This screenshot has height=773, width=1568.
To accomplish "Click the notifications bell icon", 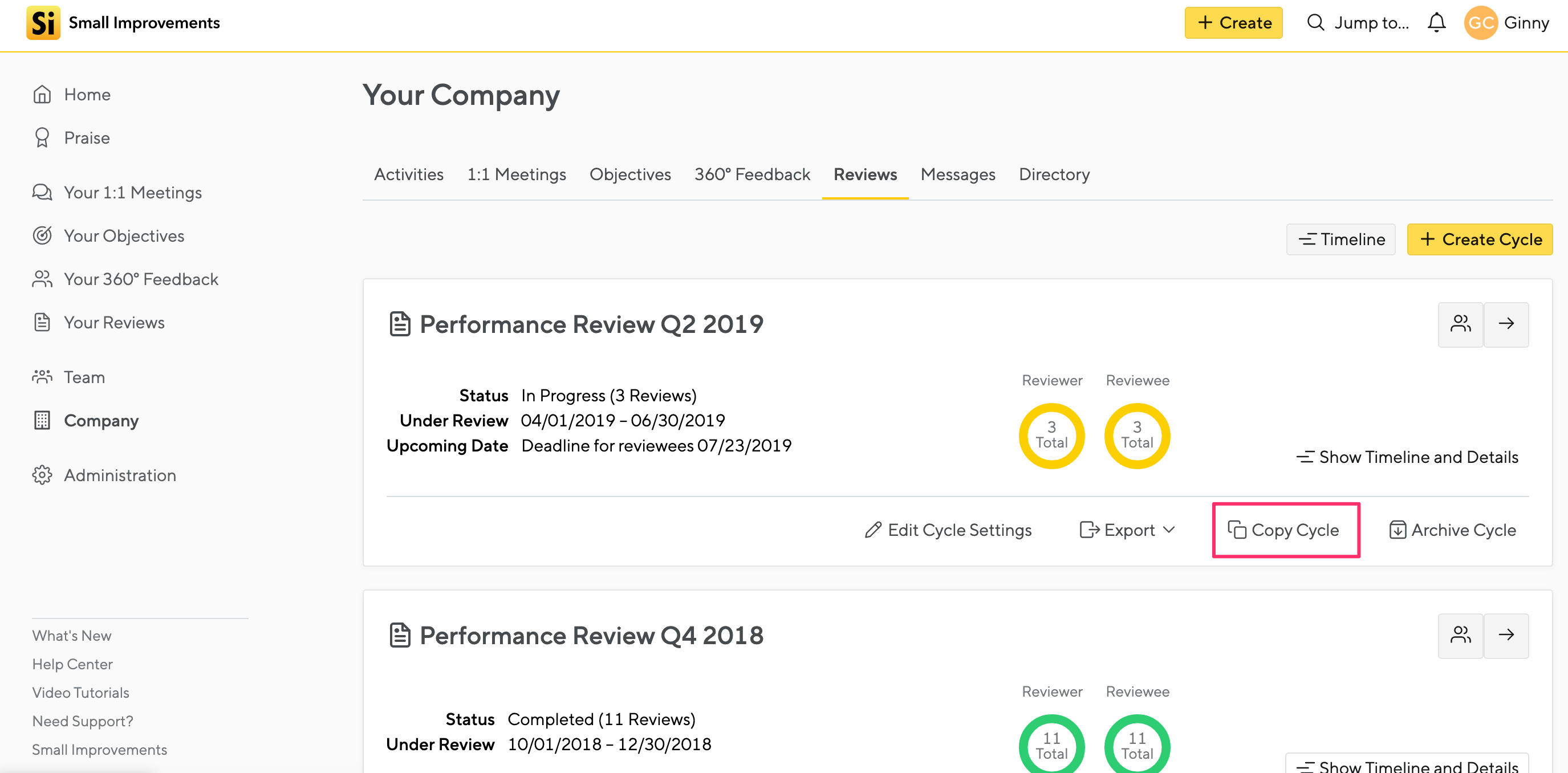I will (x=1436, y=23).
